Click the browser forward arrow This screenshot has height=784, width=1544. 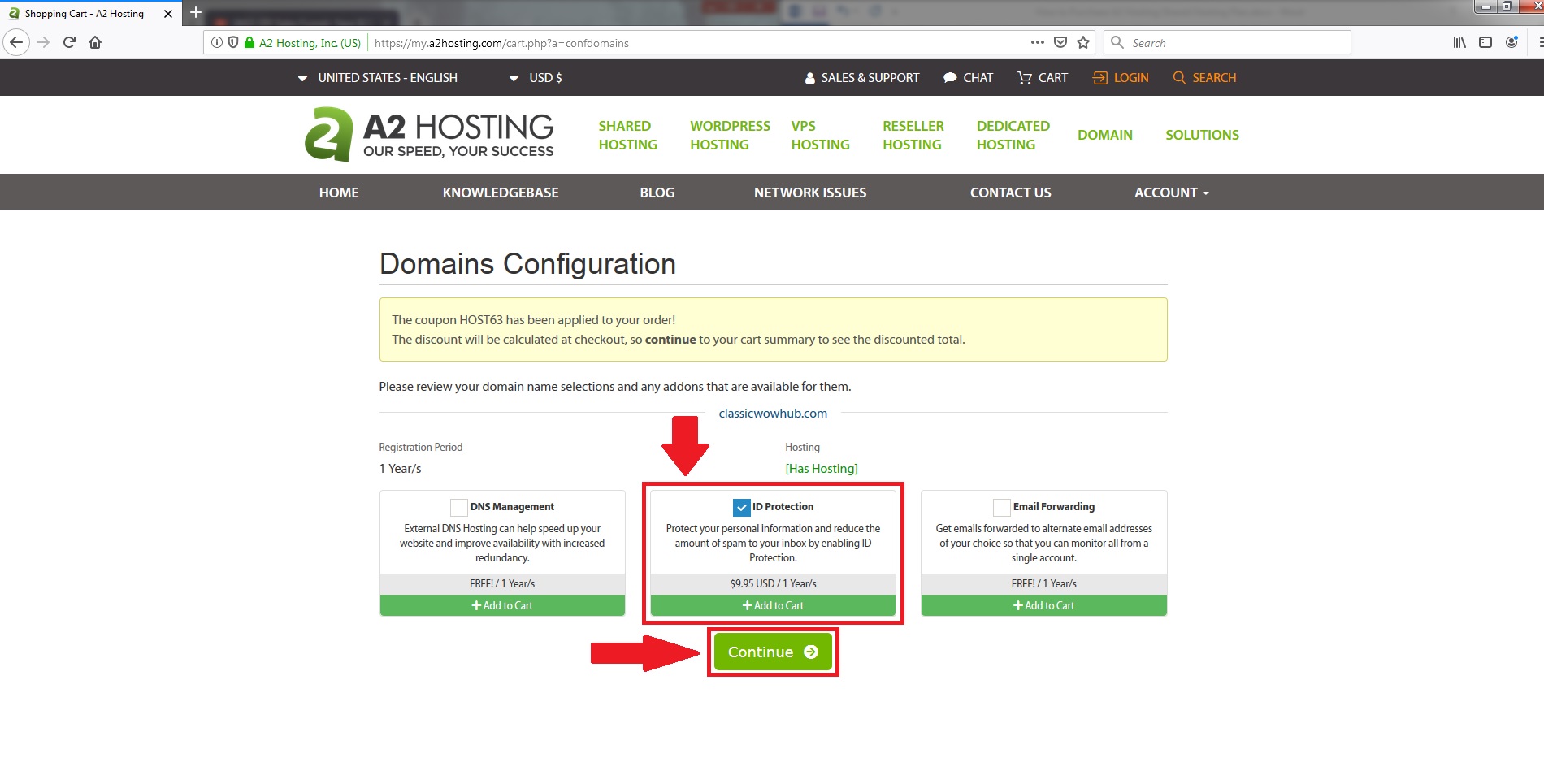coord(44,42)
